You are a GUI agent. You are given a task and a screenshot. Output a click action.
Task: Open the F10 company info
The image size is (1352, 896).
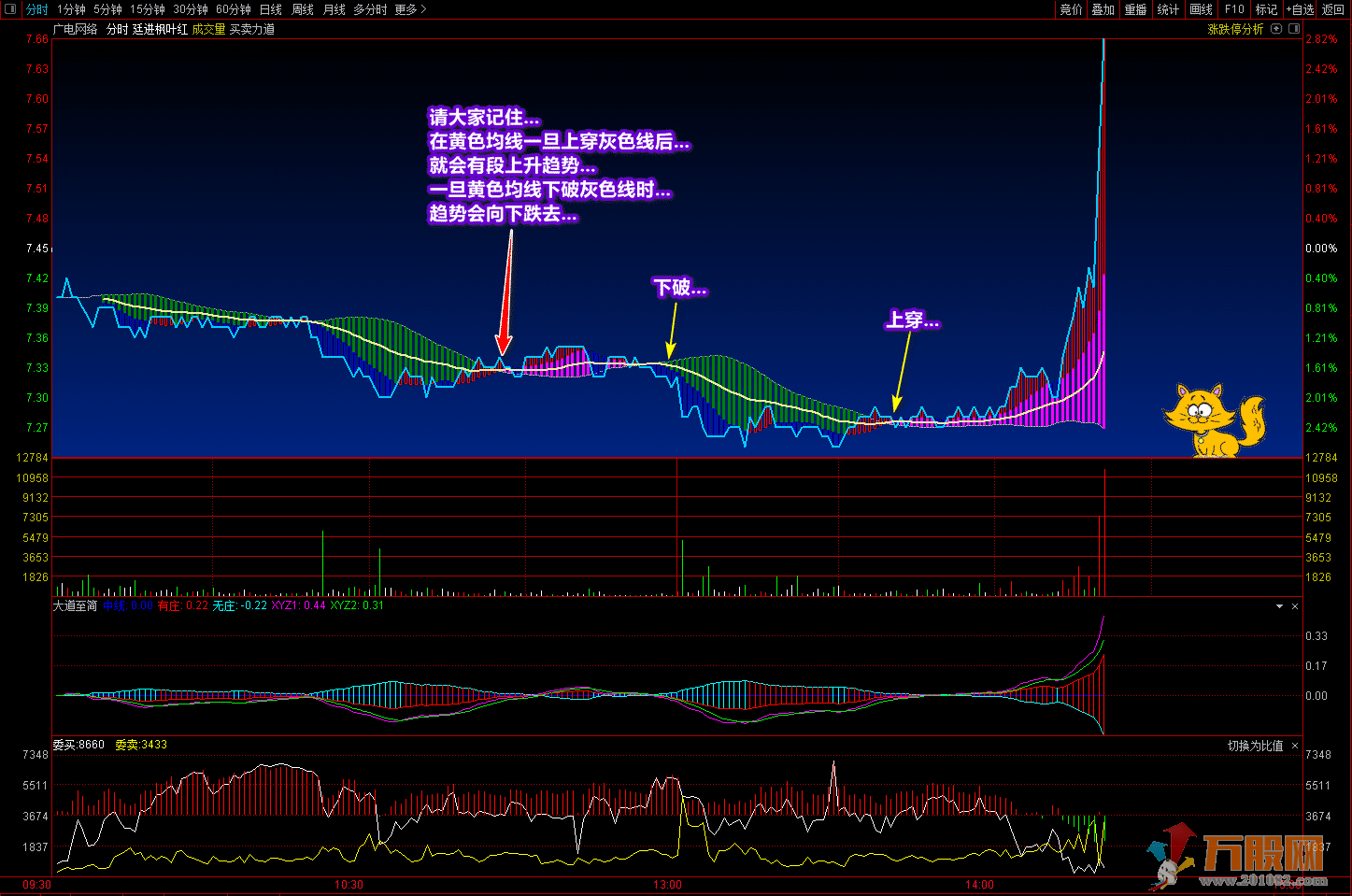tap(1234, 9)
